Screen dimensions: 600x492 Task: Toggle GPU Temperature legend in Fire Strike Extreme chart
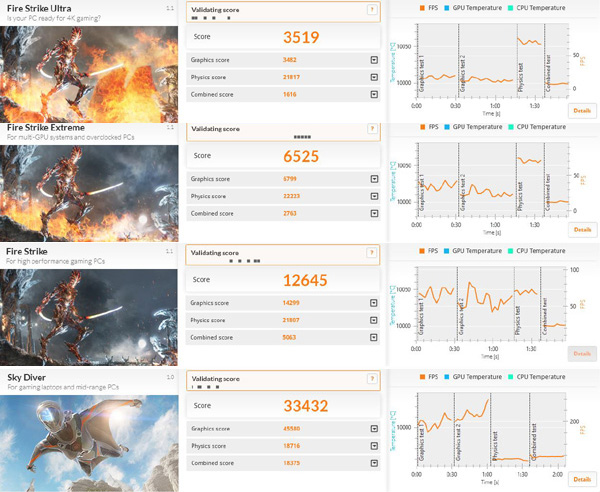pyautogui.click(x=473, y=127)
